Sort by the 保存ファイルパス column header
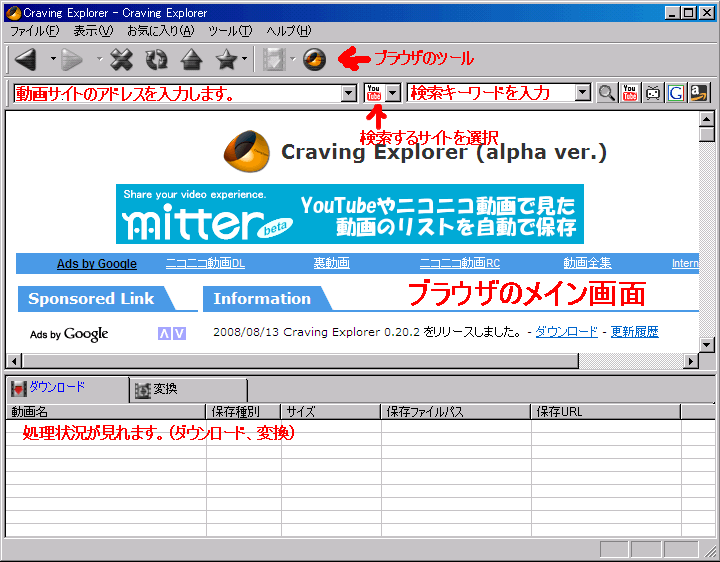720x562 pixels. pyautogui.click(x=456, y=412)
